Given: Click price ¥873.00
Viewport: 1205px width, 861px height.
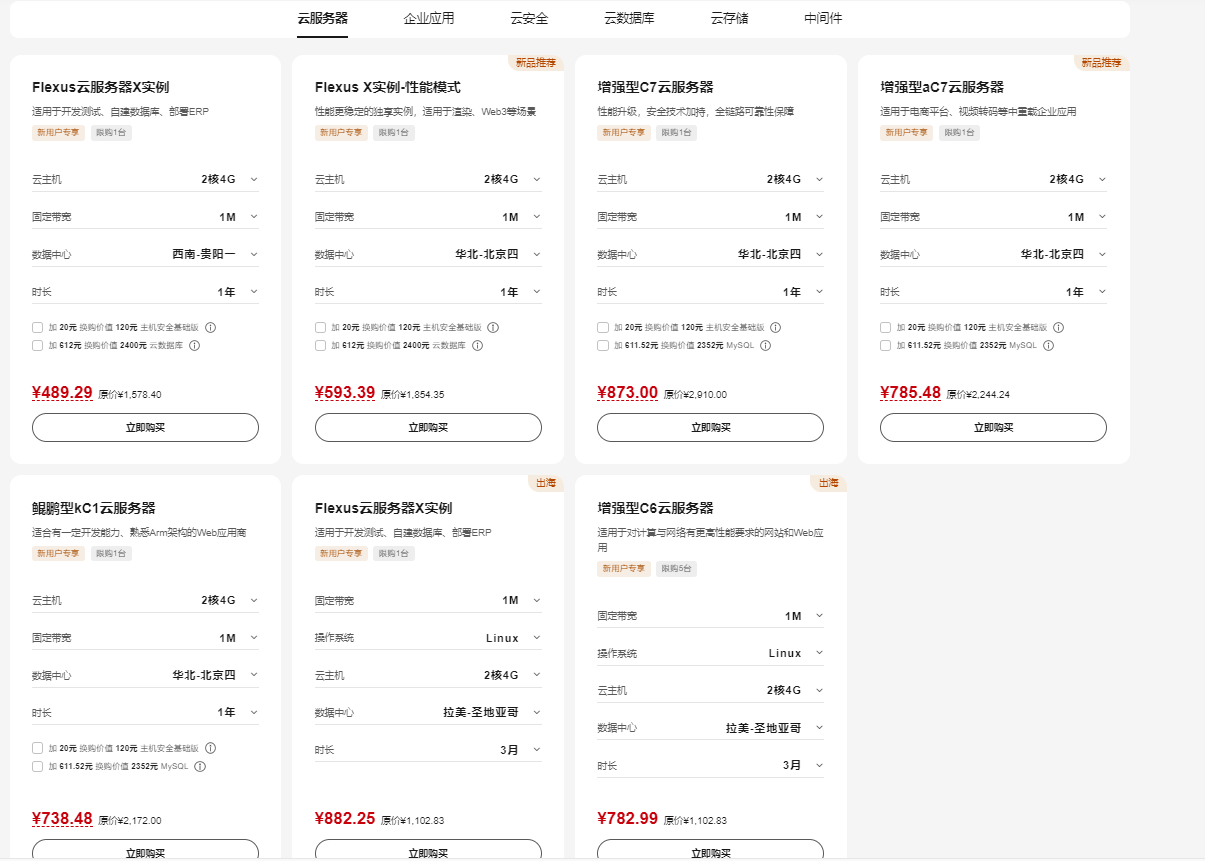Looking at the screenshot, I should (x=628, y=393).
